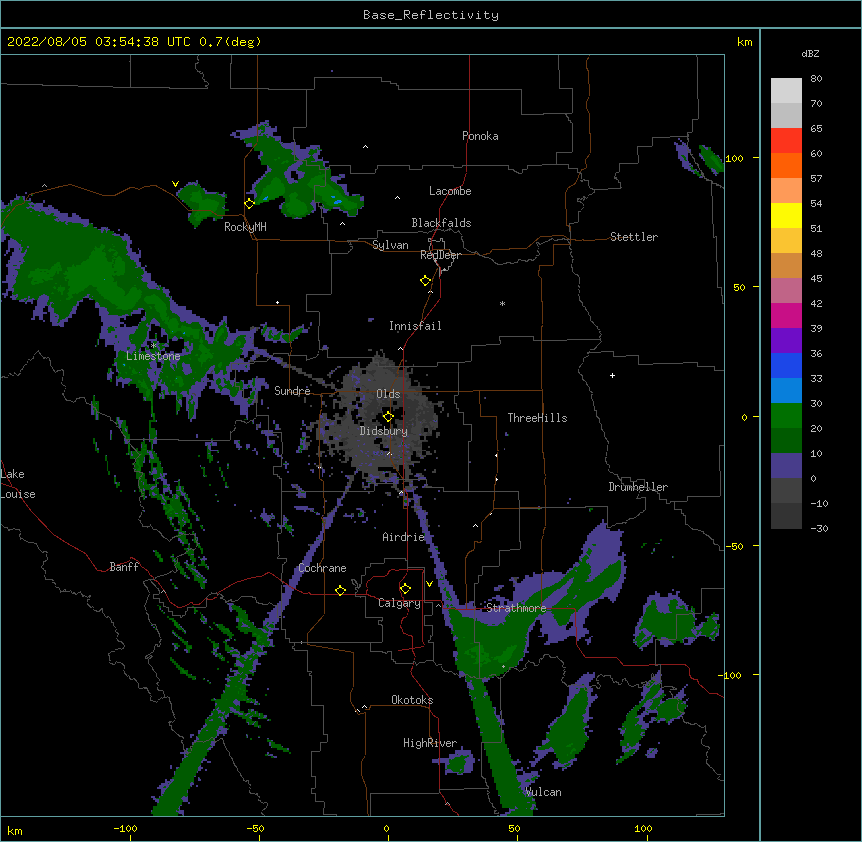Select the HighRiver label
Image resolution: width=862 pixels, height=842 pixels.
[430, 743]
